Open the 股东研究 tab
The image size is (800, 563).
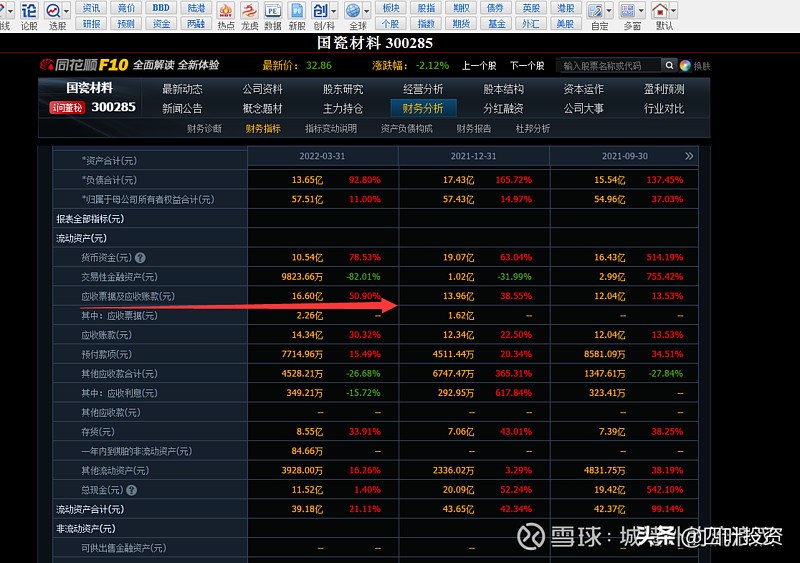343,89
